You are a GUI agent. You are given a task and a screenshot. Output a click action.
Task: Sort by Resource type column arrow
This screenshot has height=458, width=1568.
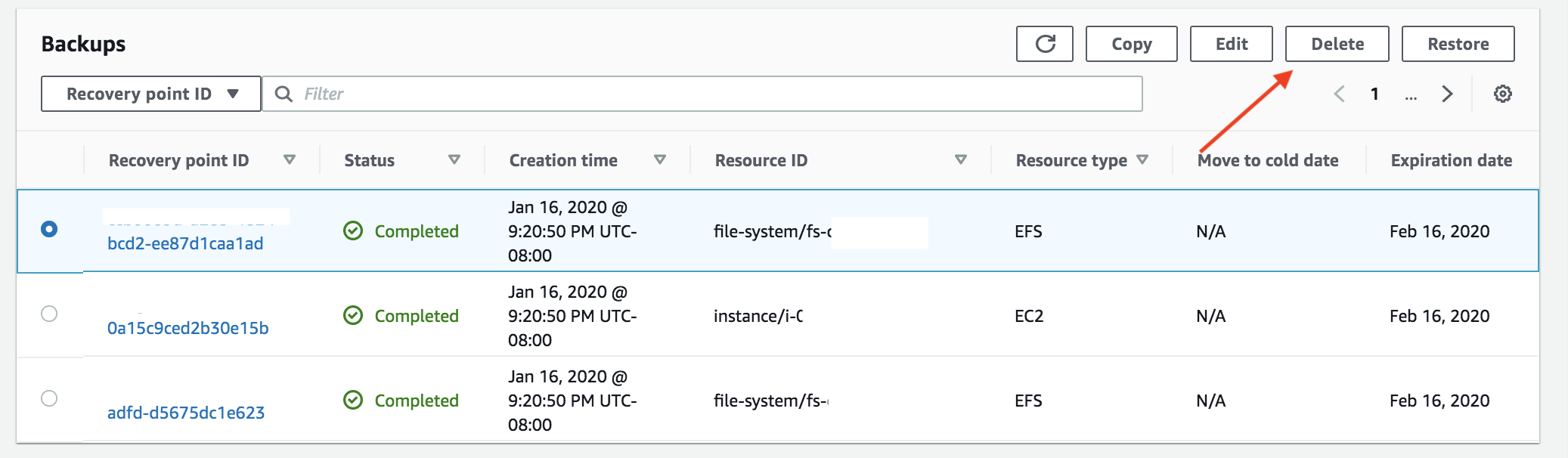(x=1142, y=160)
